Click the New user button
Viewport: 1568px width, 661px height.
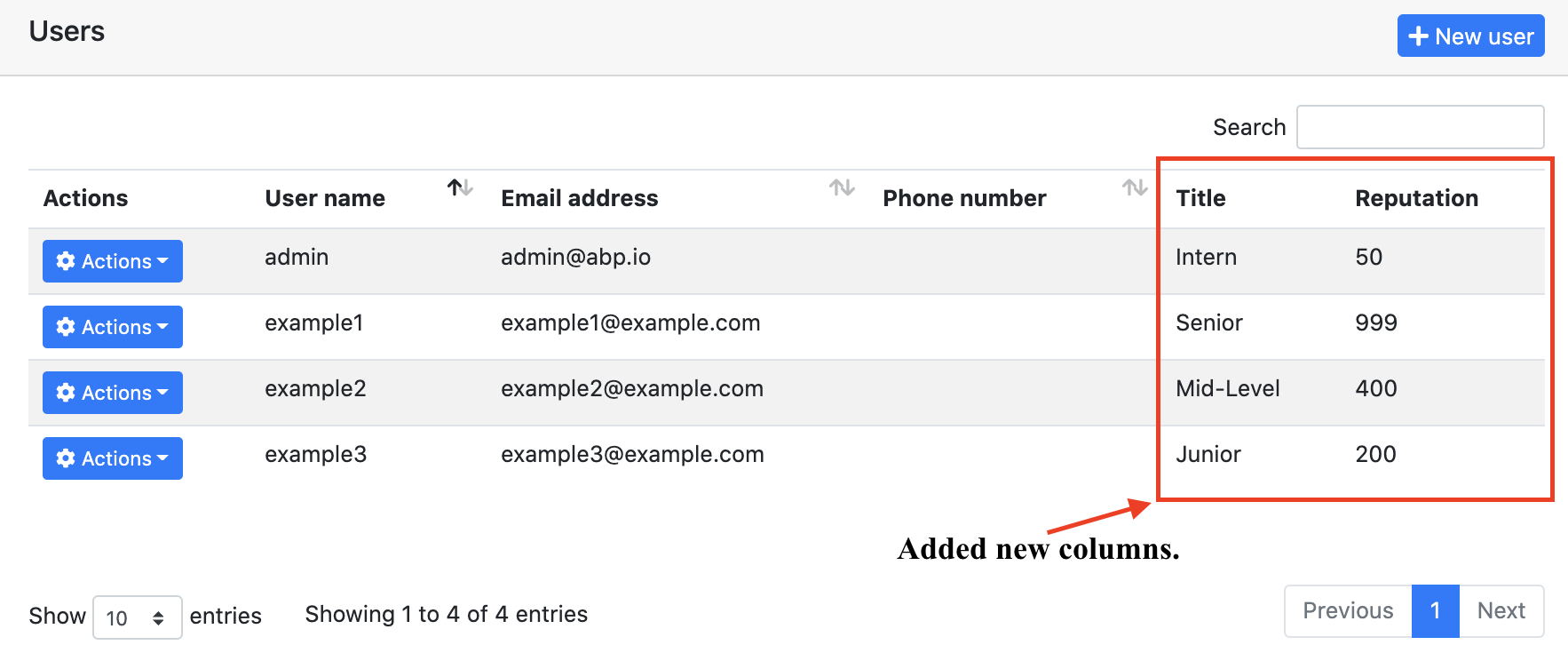[x=1470, y=36]
